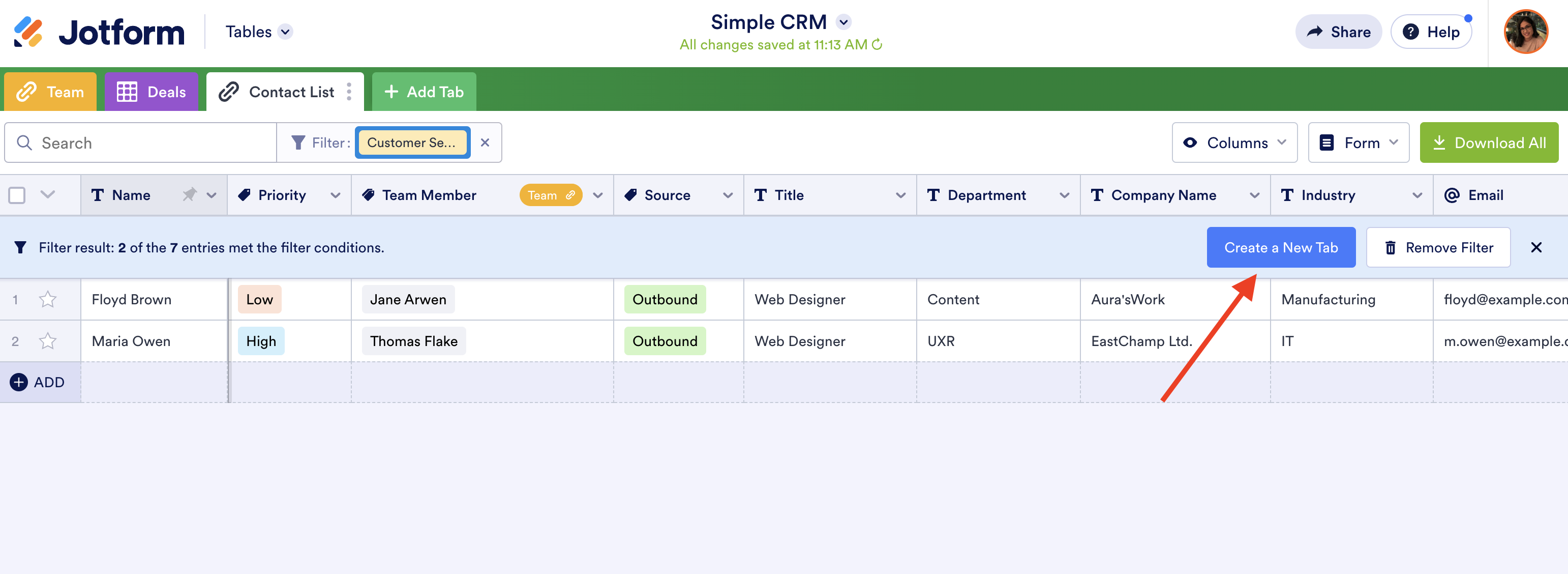Expand the Columns dropdown
The image size is (1568, 574).
coord(1234,142)
